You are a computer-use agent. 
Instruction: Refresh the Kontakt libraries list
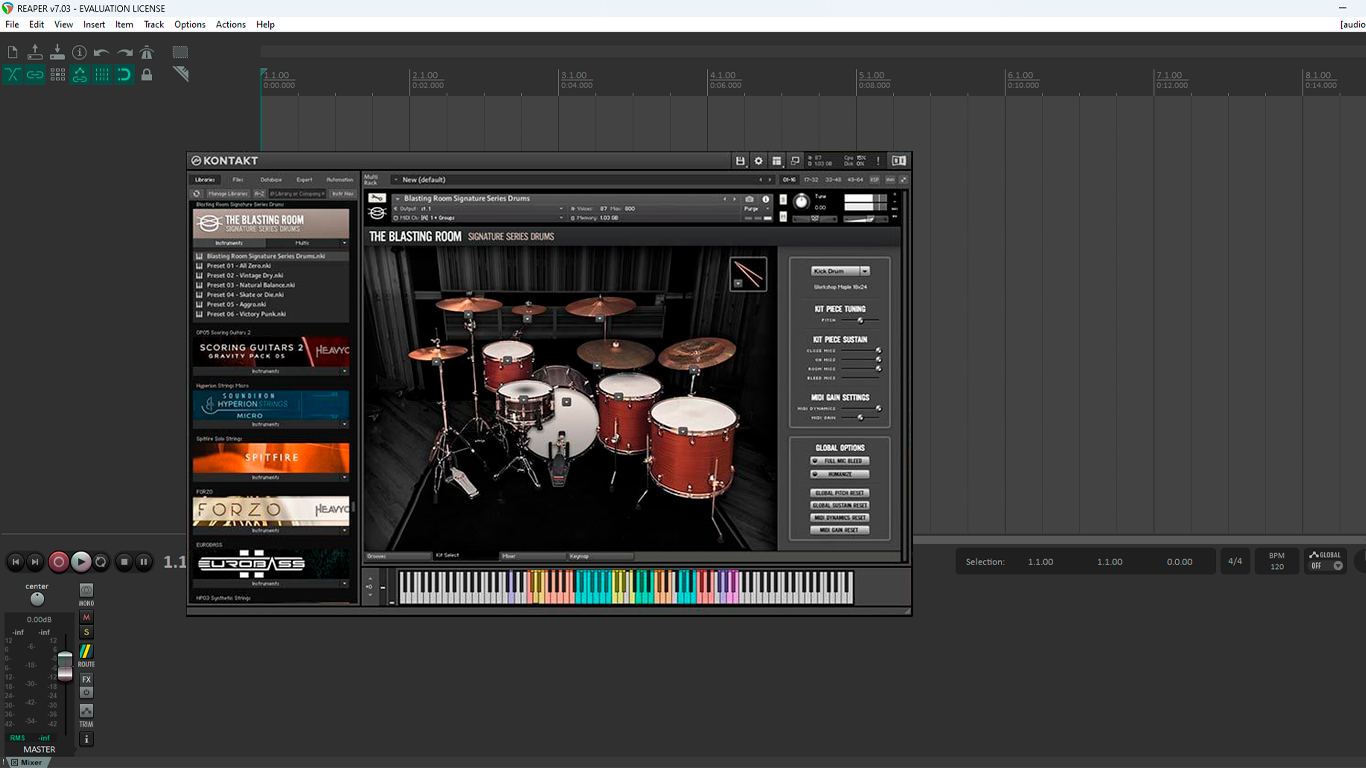click(197, 194)
